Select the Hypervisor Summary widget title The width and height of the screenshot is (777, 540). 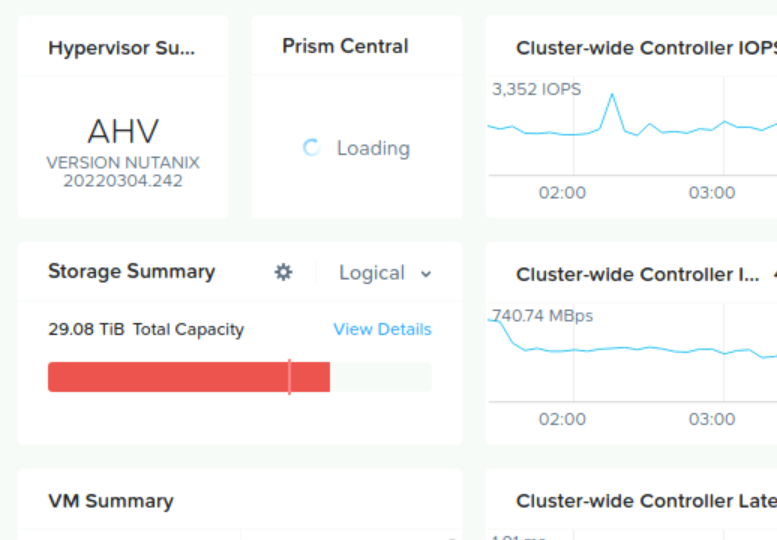point(122,47)
